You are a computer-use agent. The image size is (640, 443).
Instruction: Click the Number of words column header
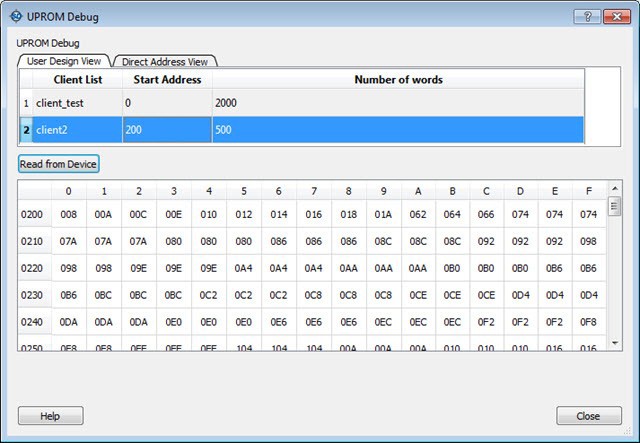pos(398,79)
